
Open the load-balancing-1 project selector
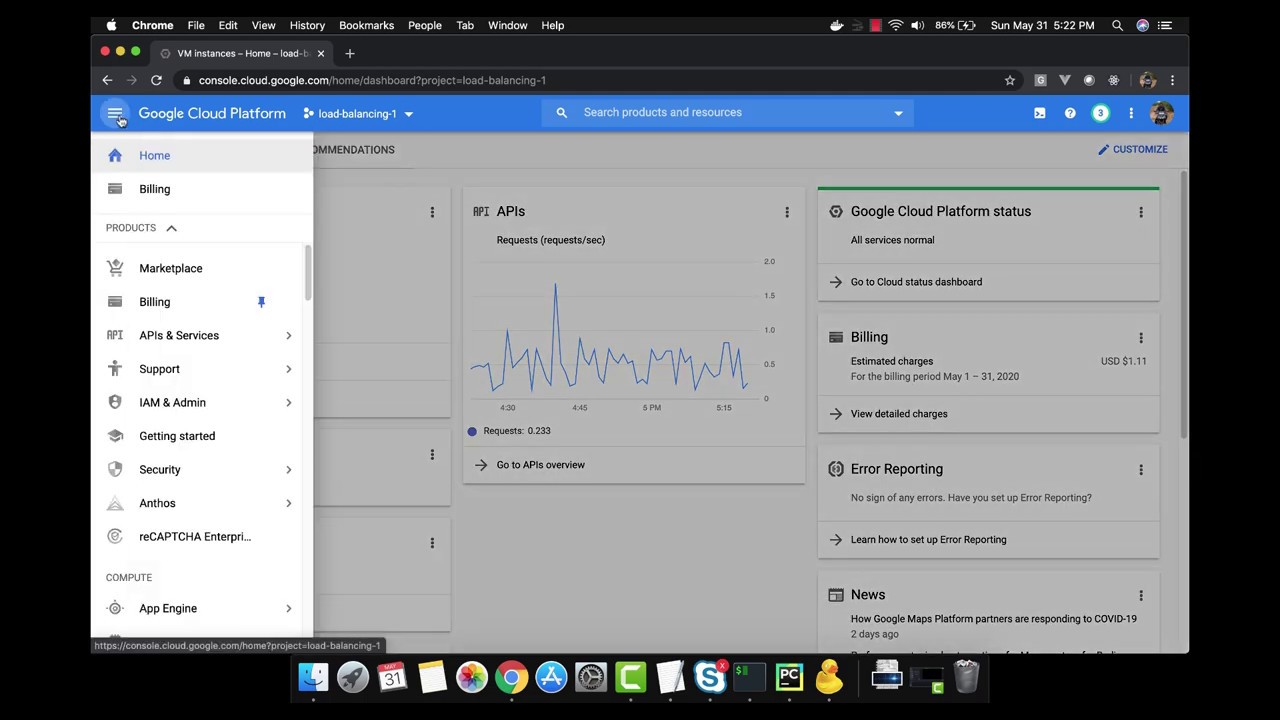coord(358,113)
